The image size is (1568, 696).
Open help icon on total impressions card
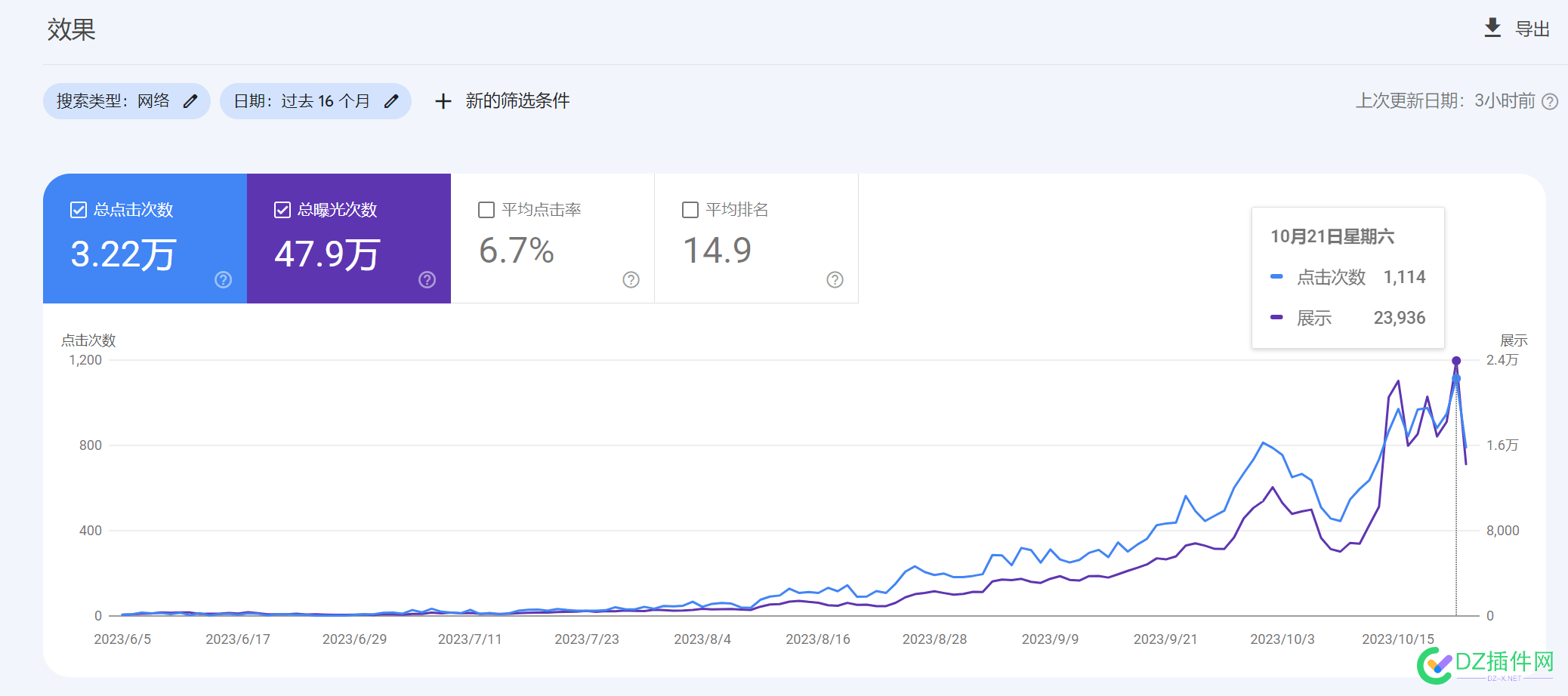pos(427,280)
